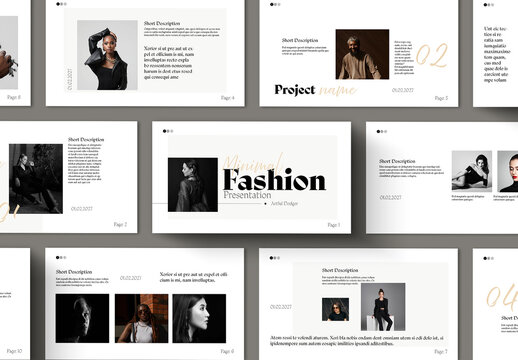Click 'Short Description' heading beside the two grayscale portraits
The image size is (518, 360).
397,161
